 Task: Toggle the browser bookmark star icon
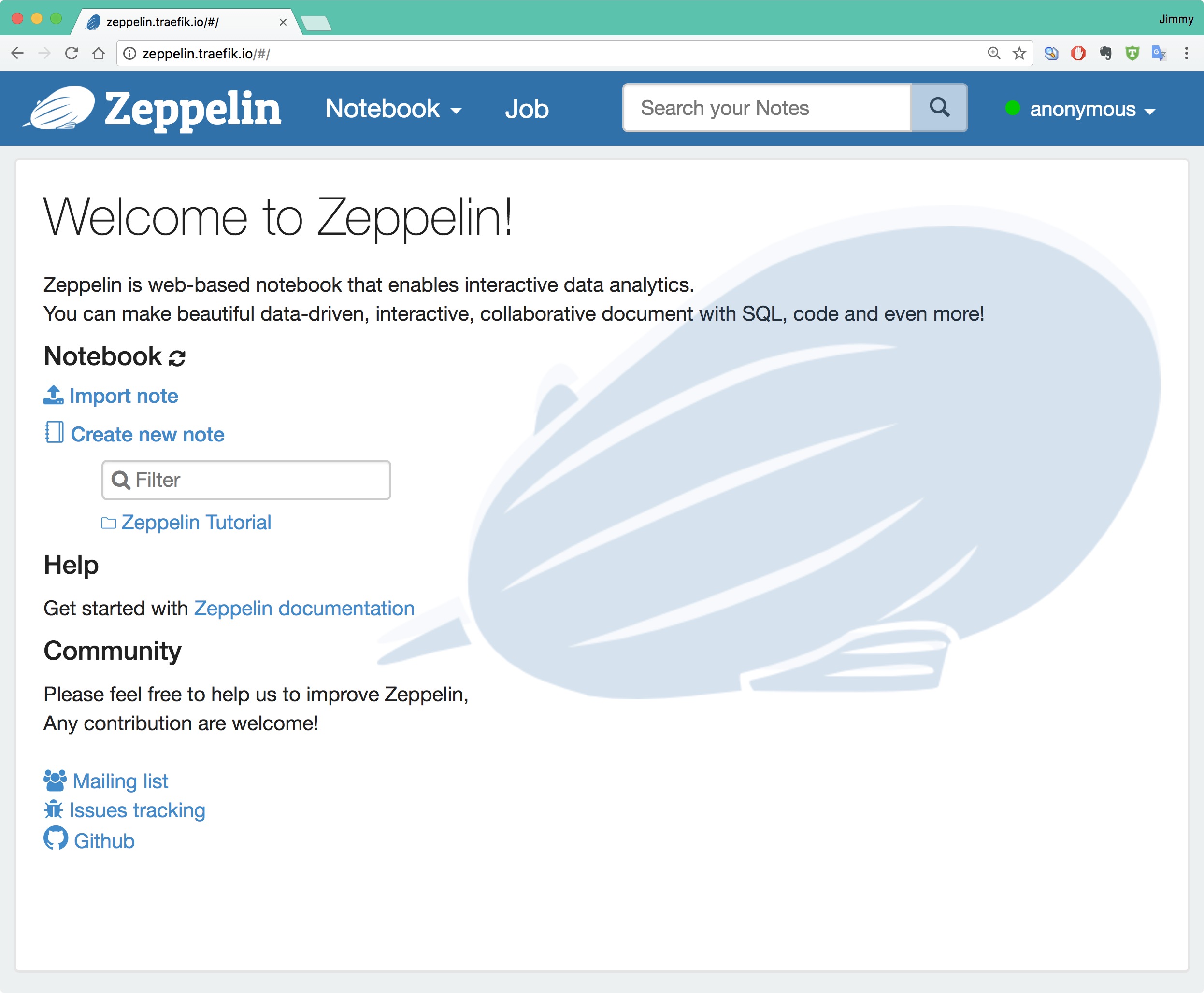click(x=1020, y=53)
